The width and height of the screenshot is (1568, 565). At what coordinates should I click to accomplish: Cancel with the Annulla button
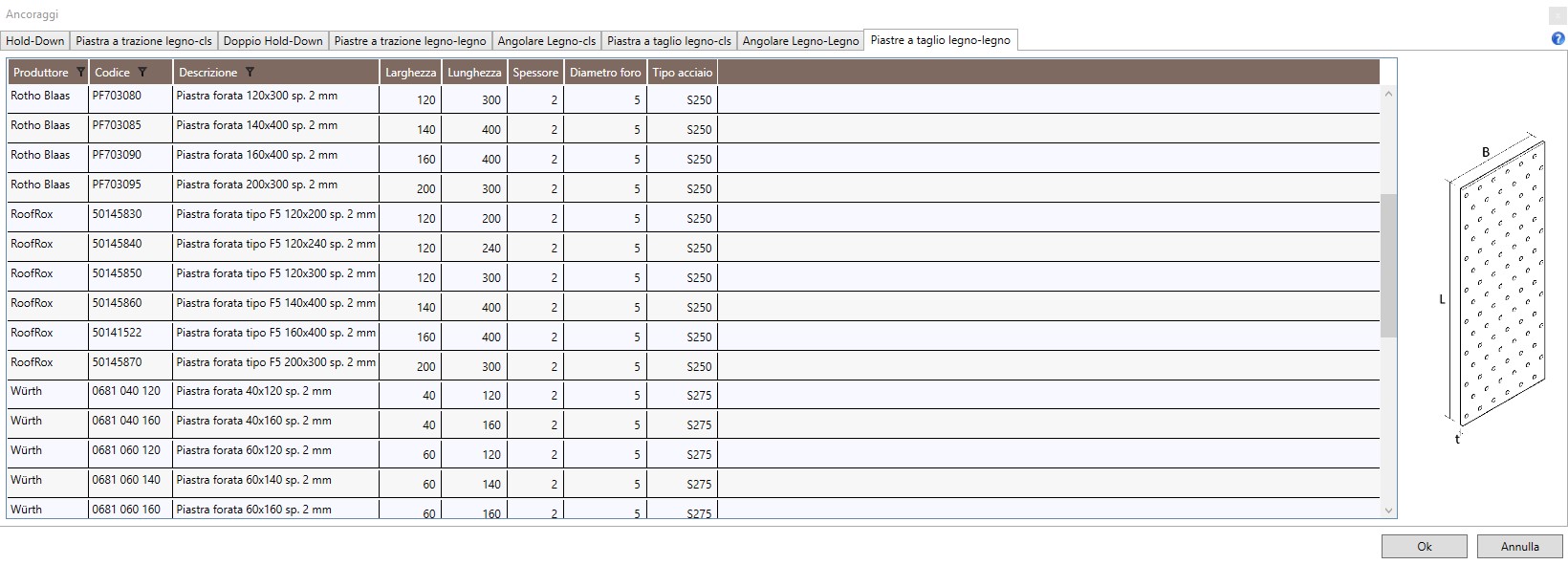[x=1520, y=547]
